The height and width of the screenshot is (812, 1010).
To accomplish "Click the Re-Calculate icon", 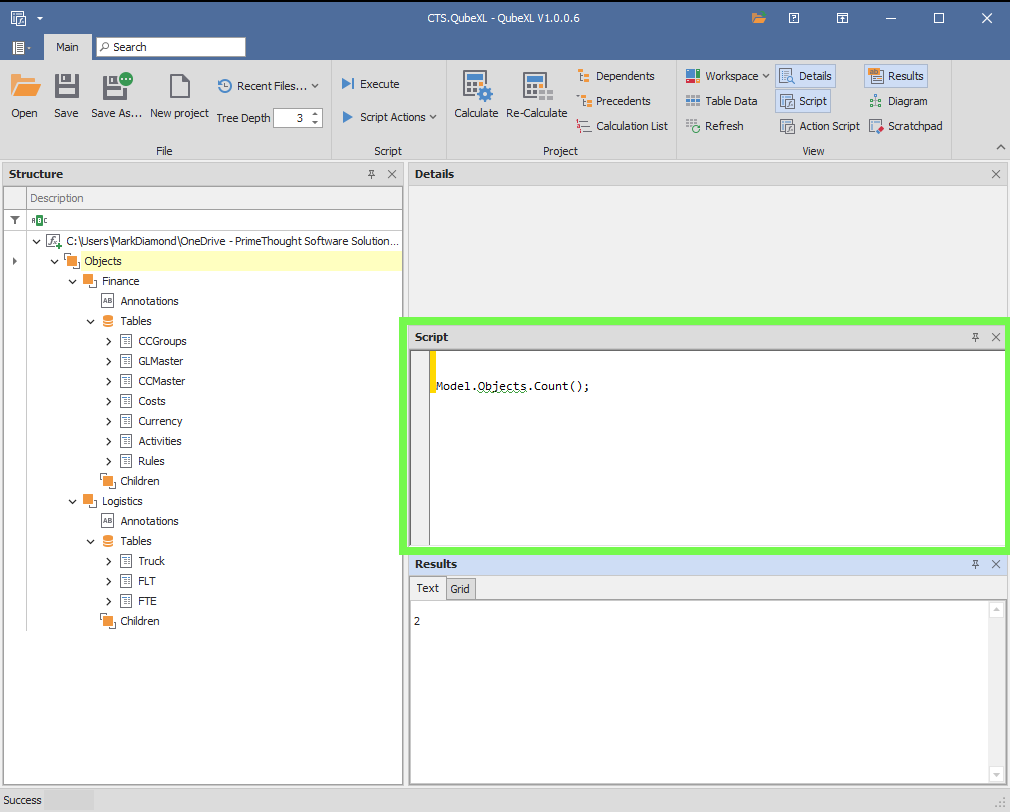I will click(x=536, y=87).
